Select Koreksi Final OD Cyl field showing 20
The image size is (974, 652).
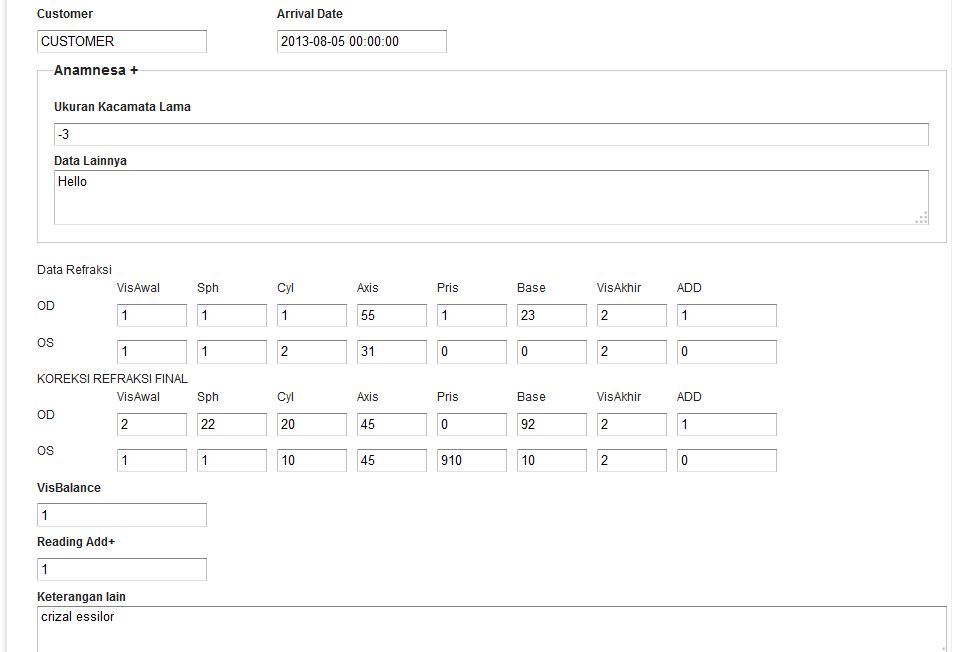pos(312,425)
